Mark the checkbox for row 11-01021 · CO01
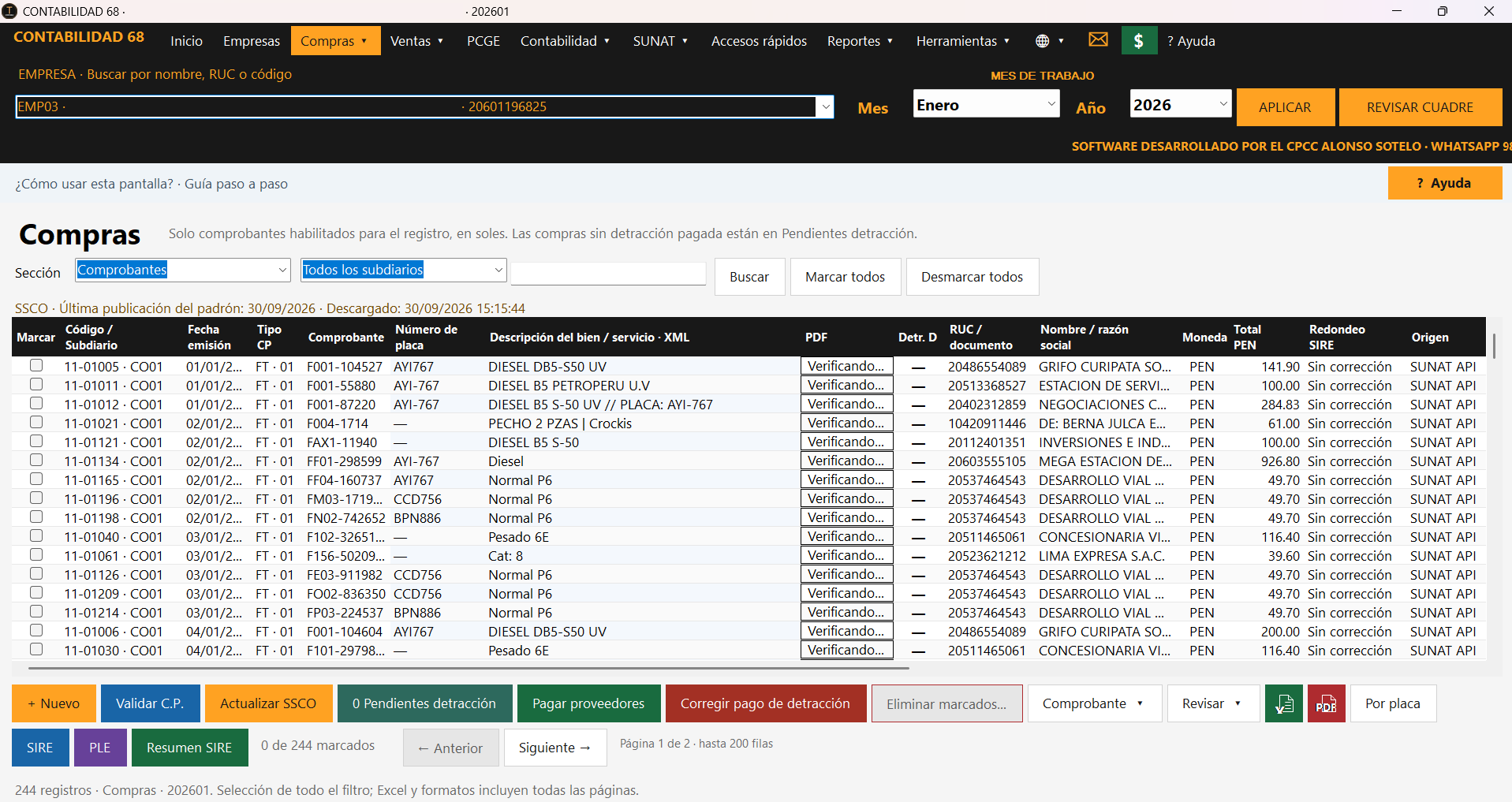Viewport: 1512px width, 802px height. pyautogui.click(x=36, y=422)
